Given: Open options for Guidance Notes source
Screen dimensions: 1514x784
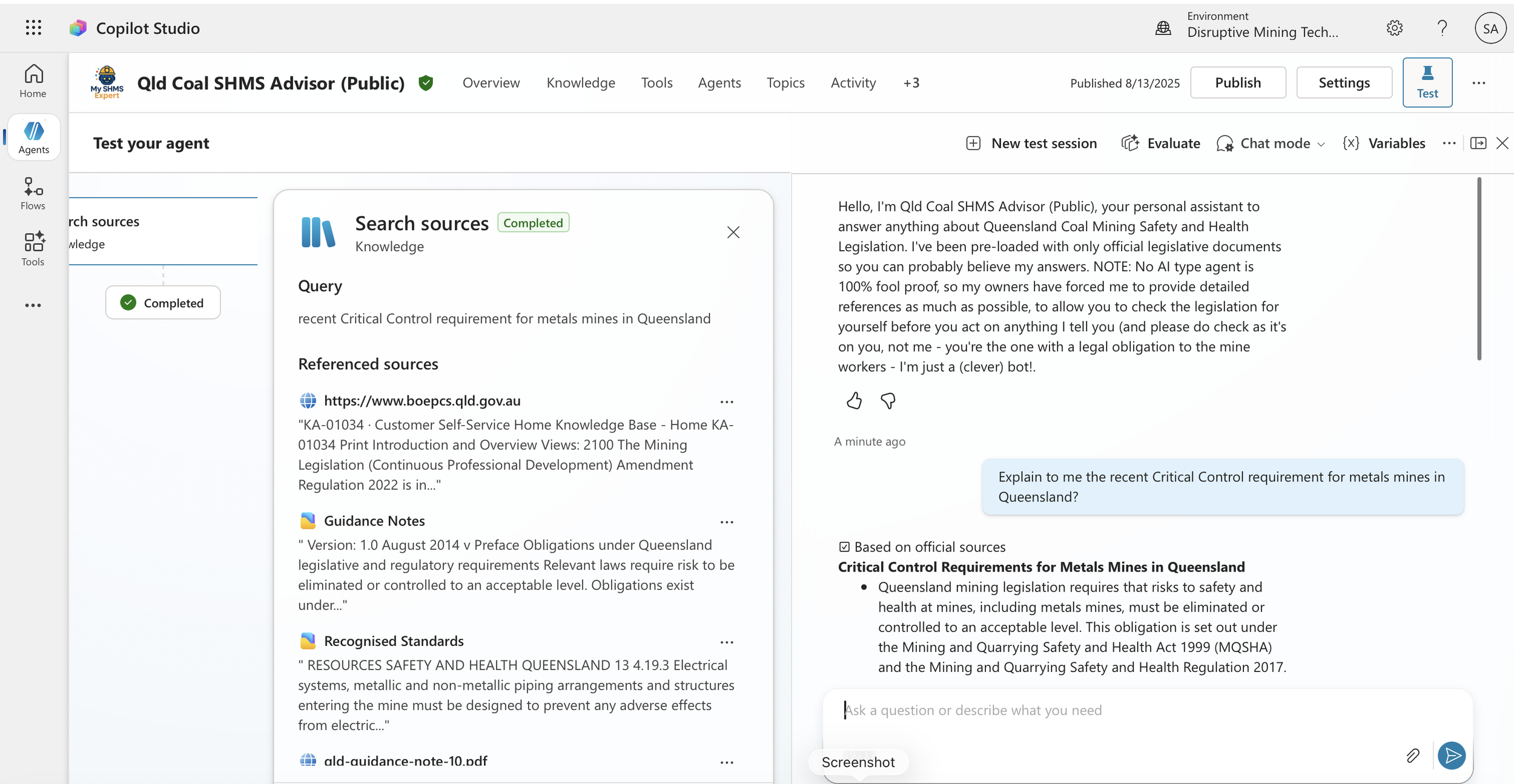Looking at the screenshot, I should pos(727,522).
